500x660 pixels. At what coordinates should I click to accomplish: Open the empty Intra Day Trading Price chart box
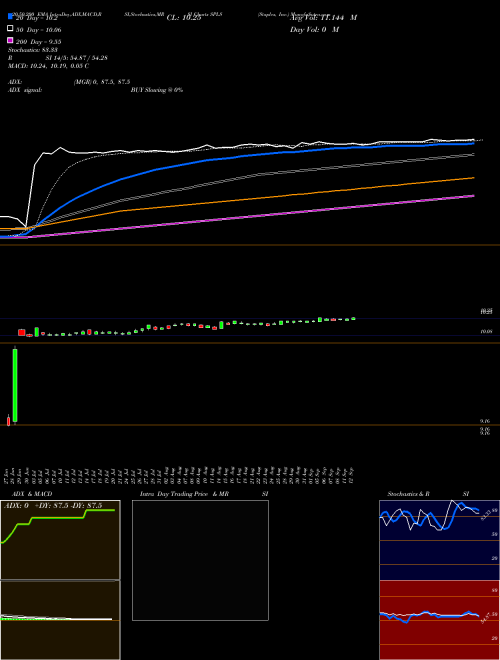click(x=200, y=560)
